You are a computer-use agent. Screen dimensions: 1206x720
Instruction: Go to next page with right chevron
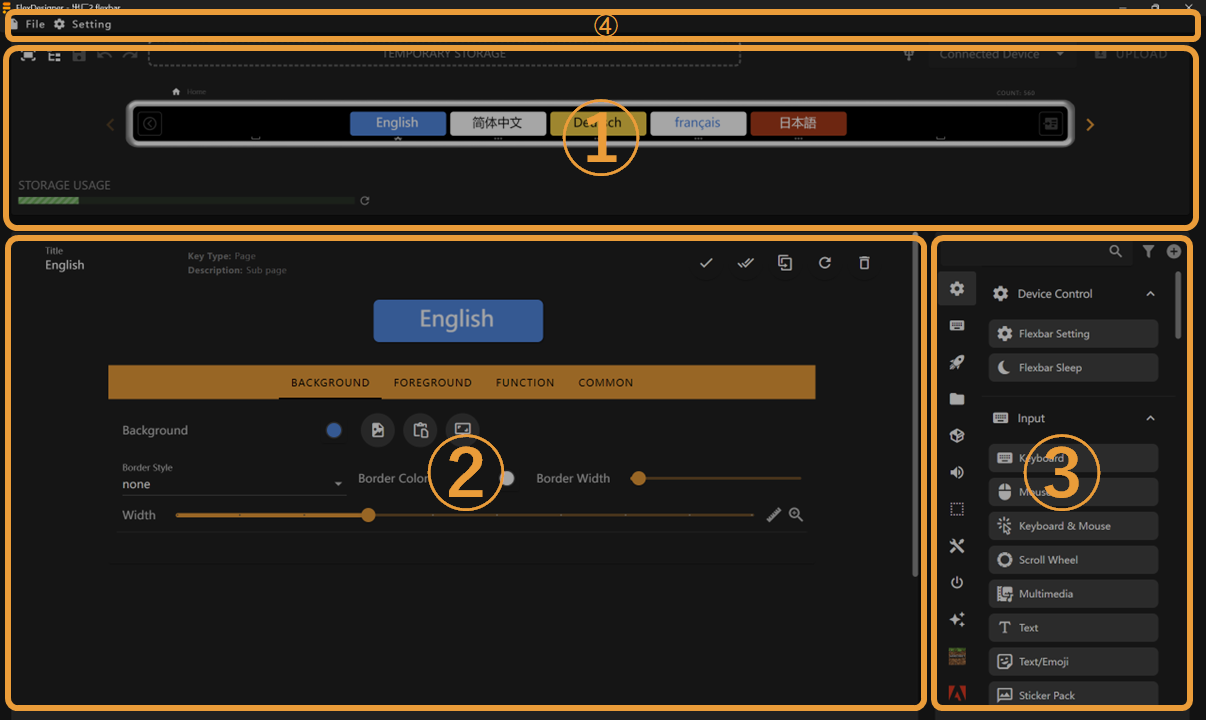coord(1090,125)
